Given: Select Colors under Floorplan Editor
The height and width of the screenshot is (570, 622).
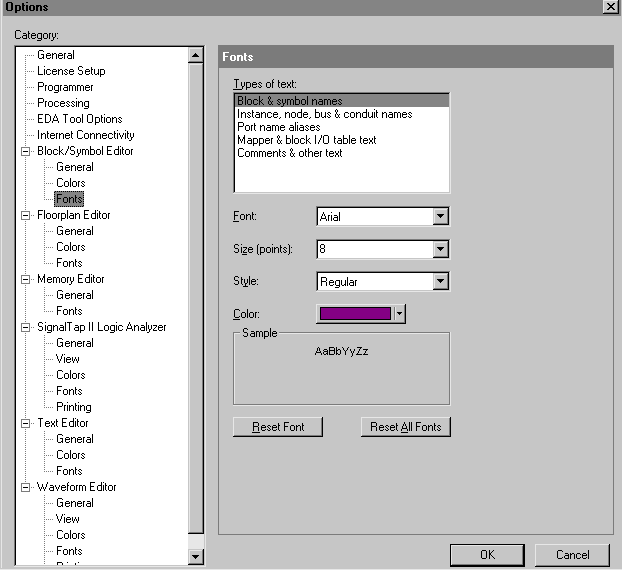Looking at the screenshot, I should click(x=71, y=247).
